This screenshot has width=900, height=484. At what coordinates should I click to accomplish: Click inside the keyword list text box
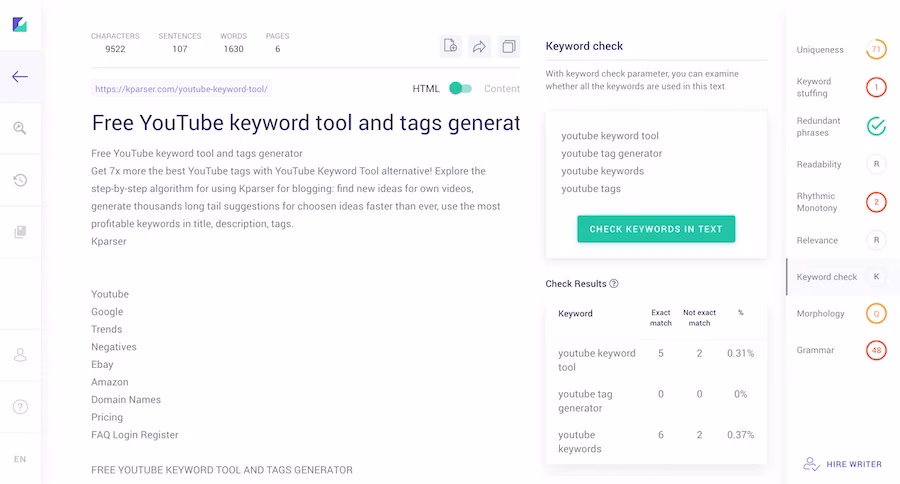(656, 162)
